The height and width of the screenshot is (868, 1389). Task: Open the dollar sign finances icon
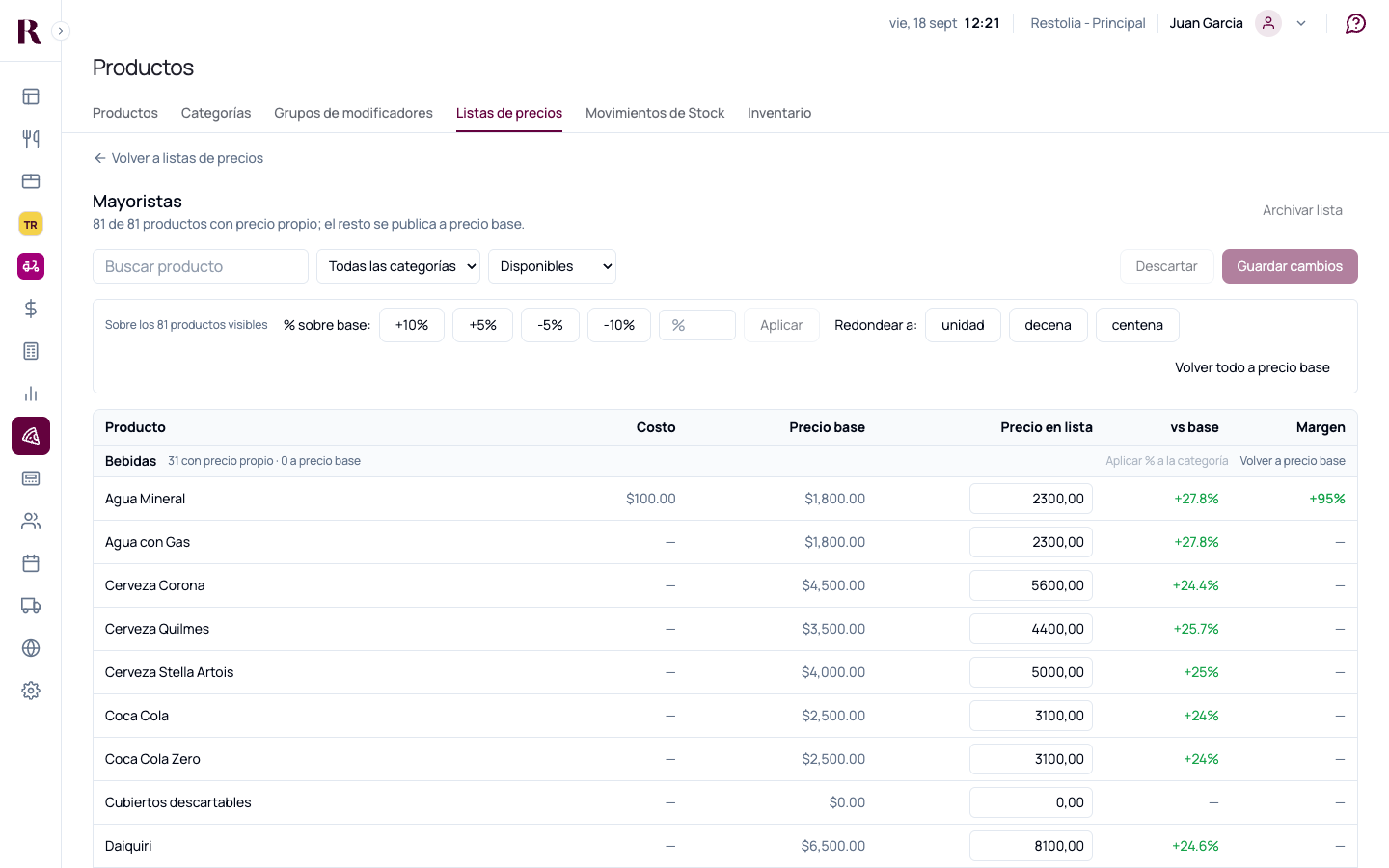coord(31,309)
